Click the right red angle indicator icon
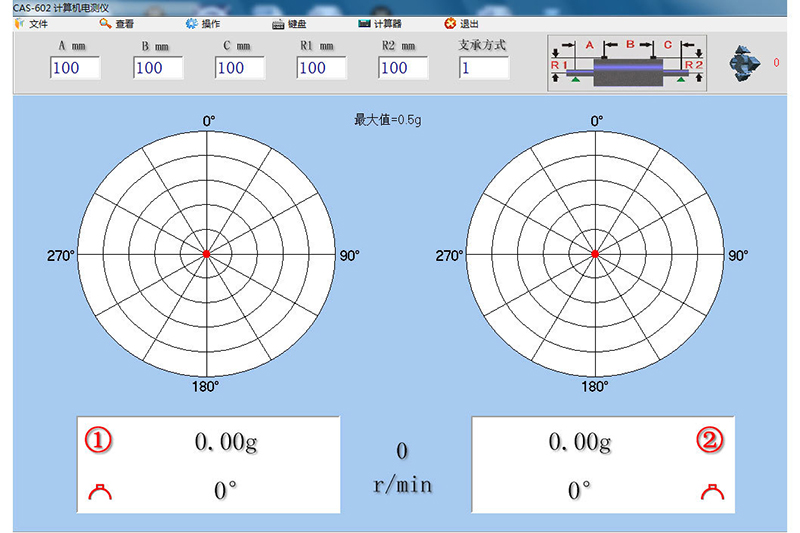The width and height of the screenshot is (800, 533). (x=710, y=491)
